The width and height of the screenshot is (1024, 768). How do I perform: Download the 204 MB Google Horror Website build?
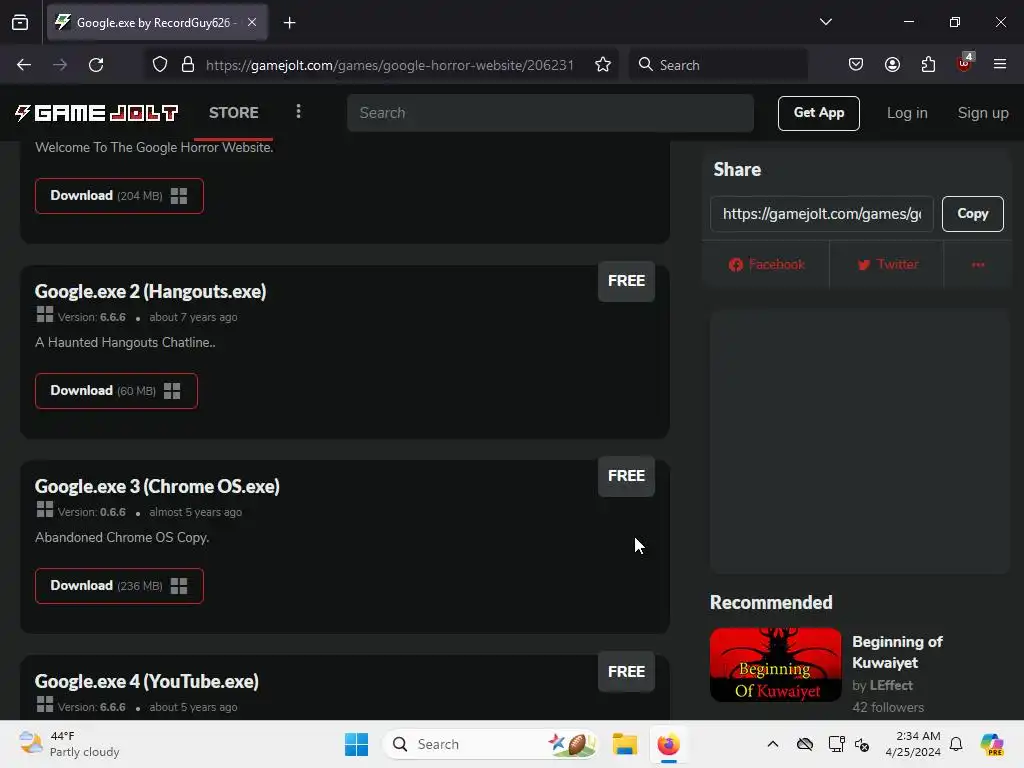click(119, 195)
